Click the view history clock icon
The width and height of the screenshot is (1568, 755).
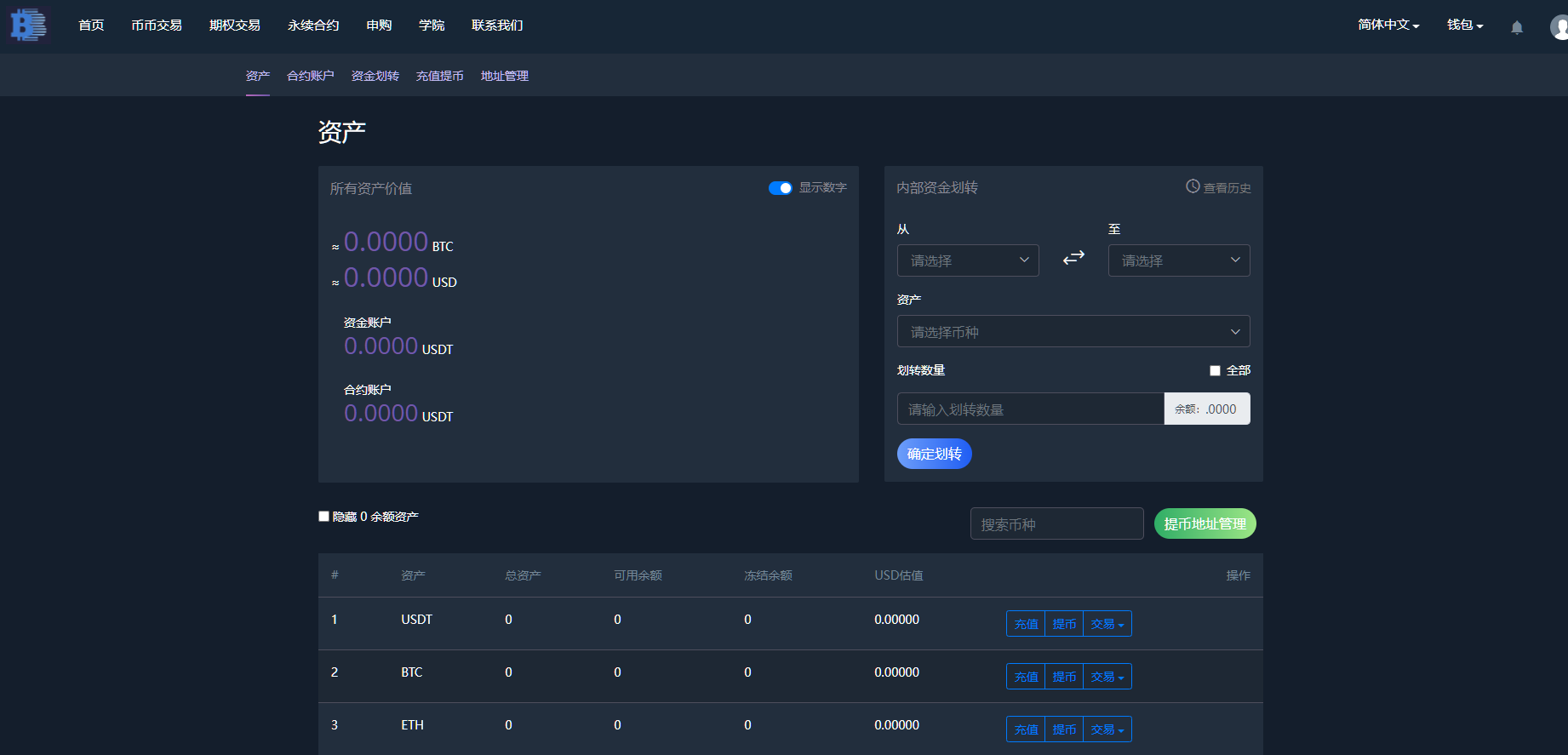pyautogui.click(x=1193, y=186)
